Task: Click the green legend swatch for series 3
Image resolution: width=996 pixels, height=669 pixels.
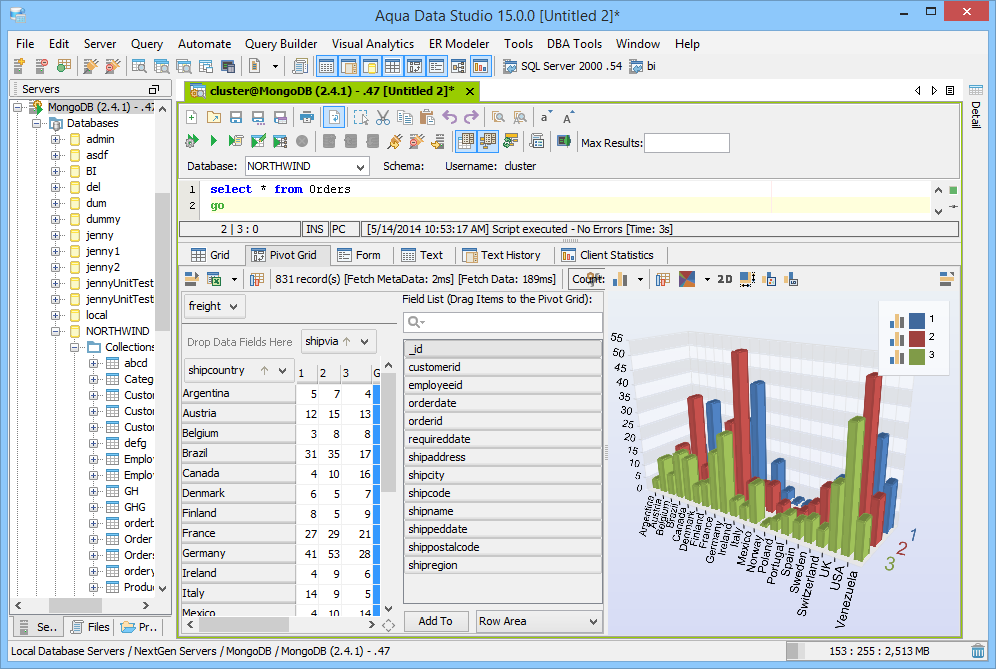Action: [917, 356]
